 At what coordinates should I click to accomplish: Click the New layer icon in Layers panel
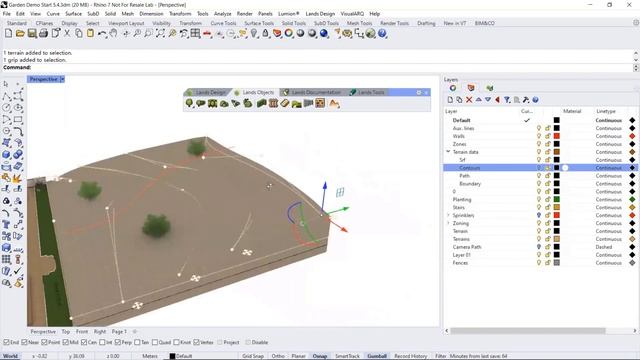point(450,100)
